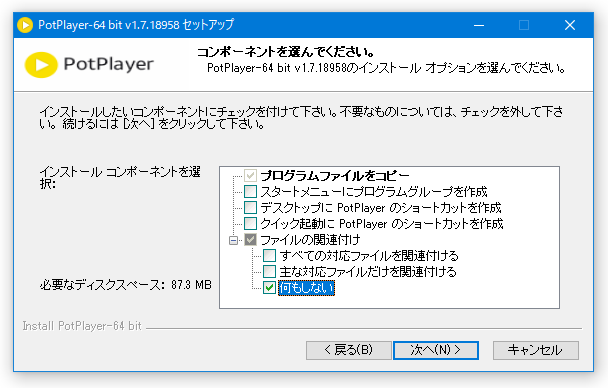
Task: Proceed with the 次へ(N) button
Action: (436, 350)
